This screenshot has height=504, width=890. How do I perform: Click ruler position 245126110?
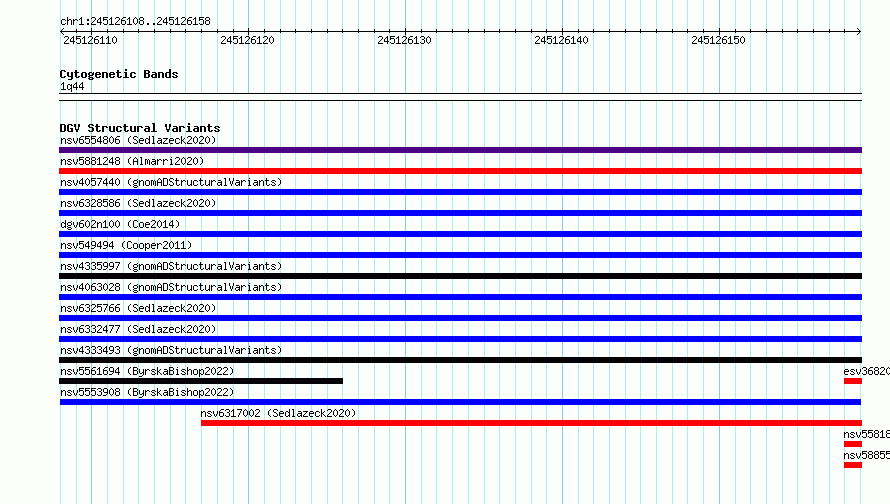[90, 40]
